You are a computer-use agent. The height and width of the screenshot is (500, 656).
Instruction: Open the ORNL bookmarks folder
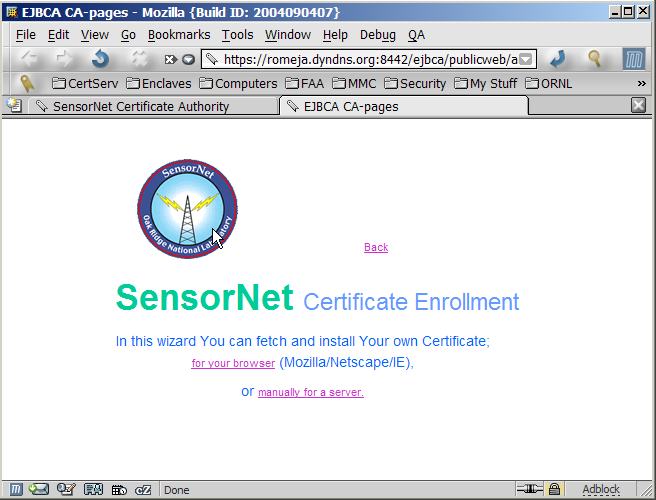[x=548, y=84]
